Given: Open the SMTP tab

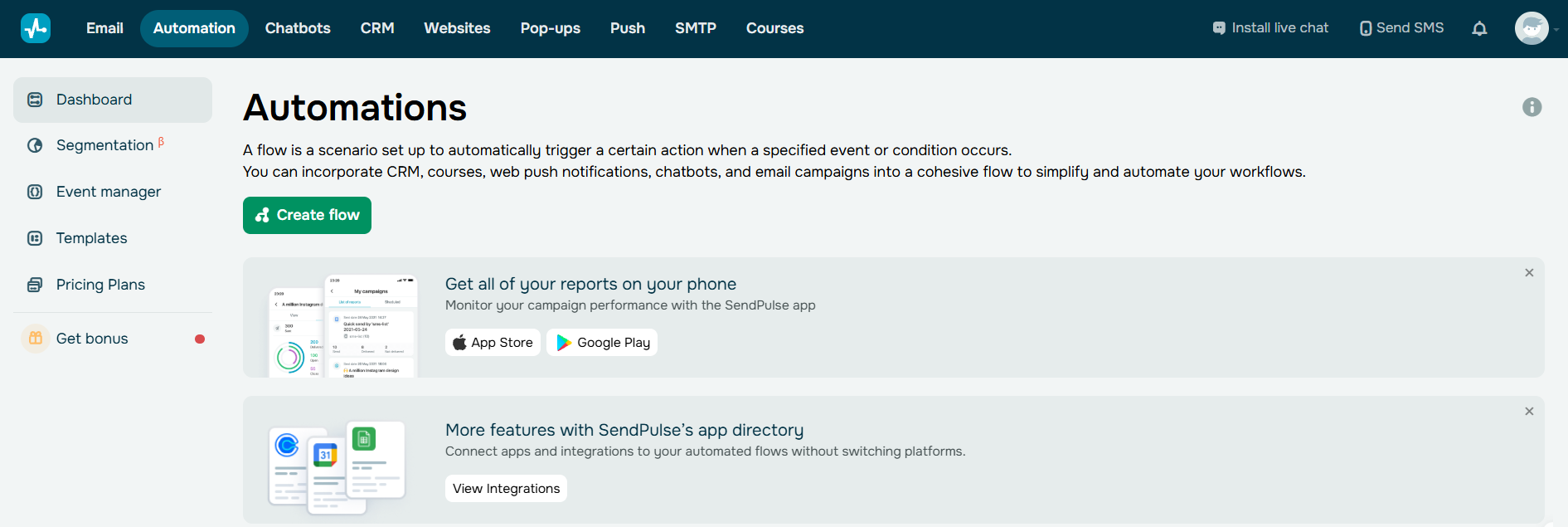Looking at the screenshot, I should click(x=696, y=28).
